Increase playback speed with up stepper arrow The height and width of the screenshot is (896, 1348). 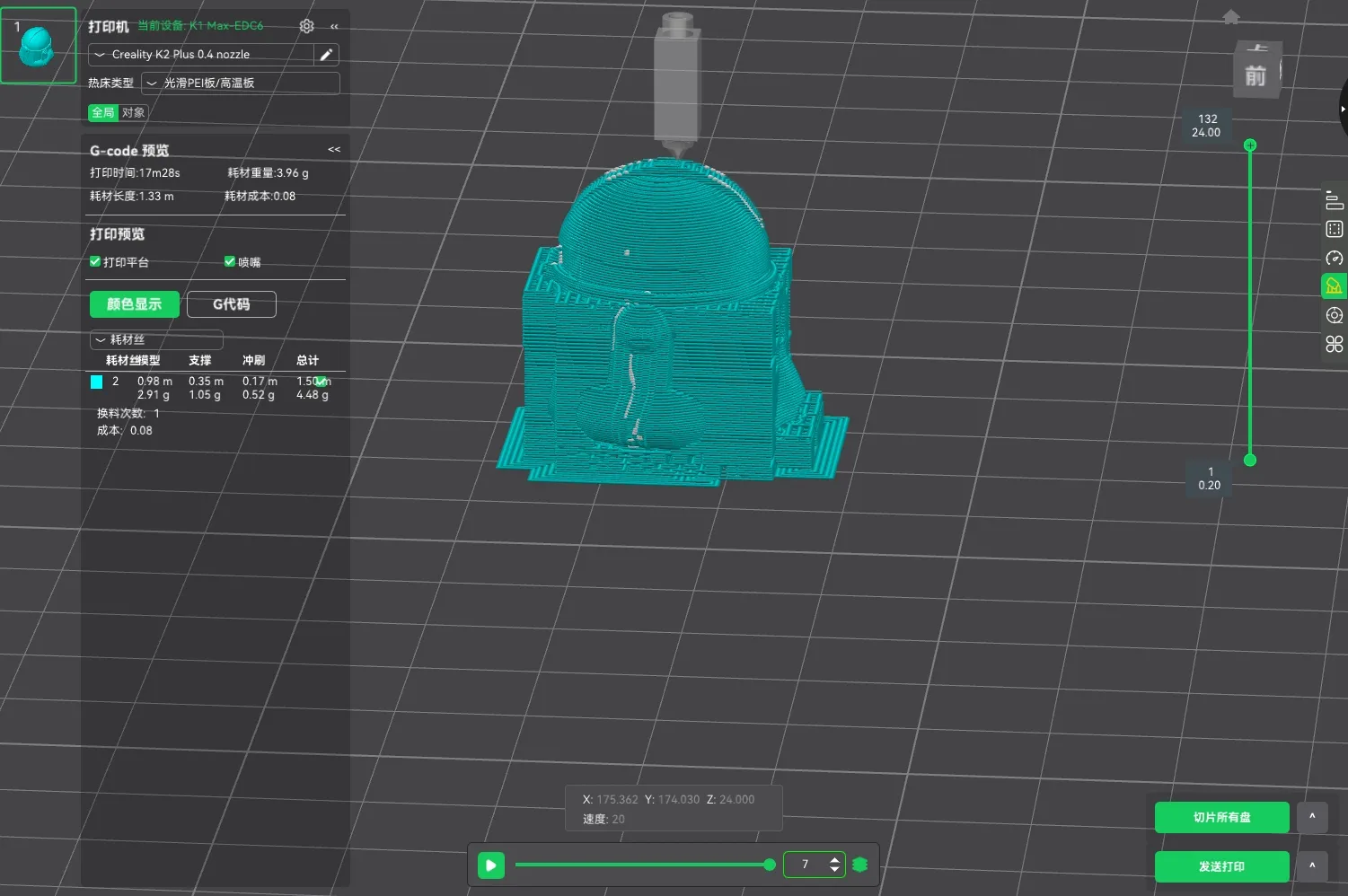[835, 859]
